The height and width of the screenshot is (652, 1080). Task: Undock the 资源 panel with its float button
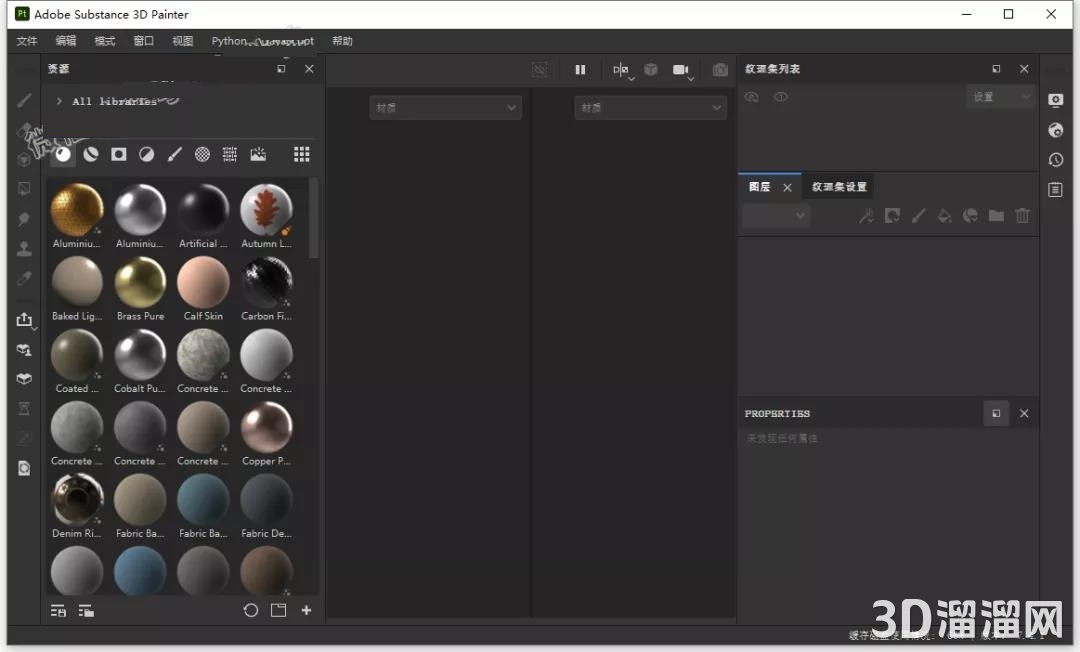click(x=281, y=69)
